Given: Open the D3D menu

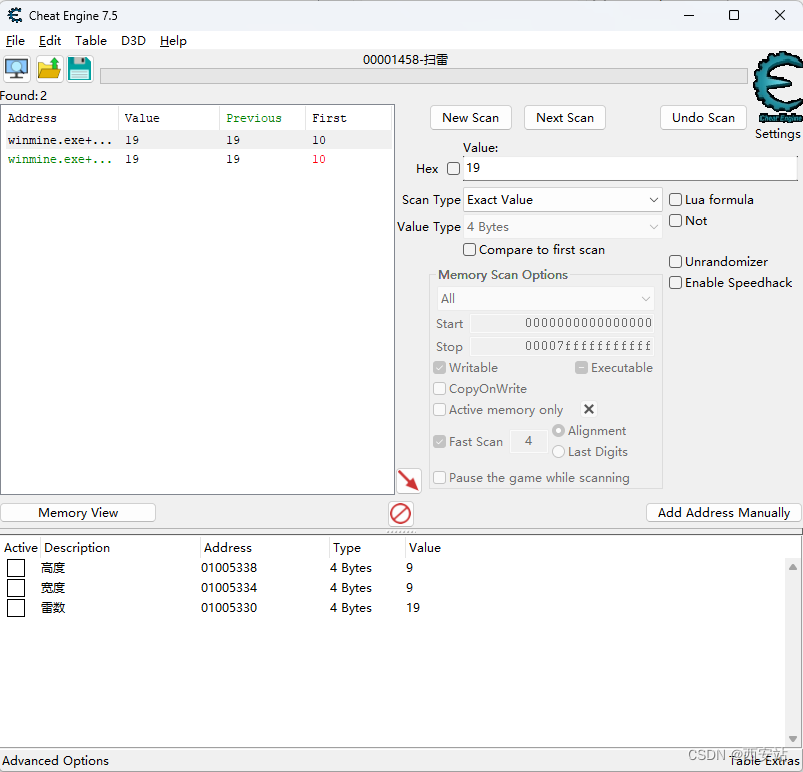Looking at the screenshot, I should coord(133,40).
